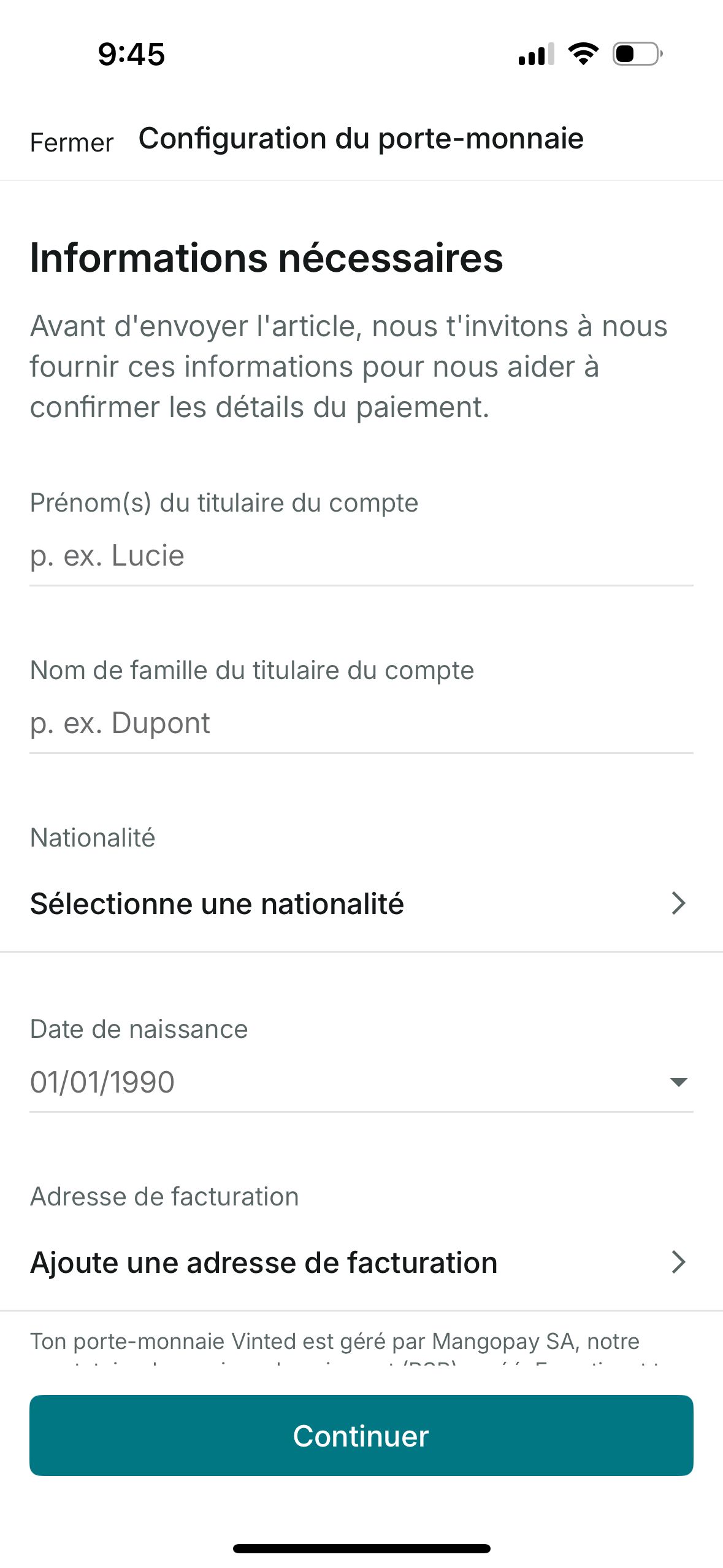
Task: Tap the home indicator bar
Action: tap(361, 1548)
